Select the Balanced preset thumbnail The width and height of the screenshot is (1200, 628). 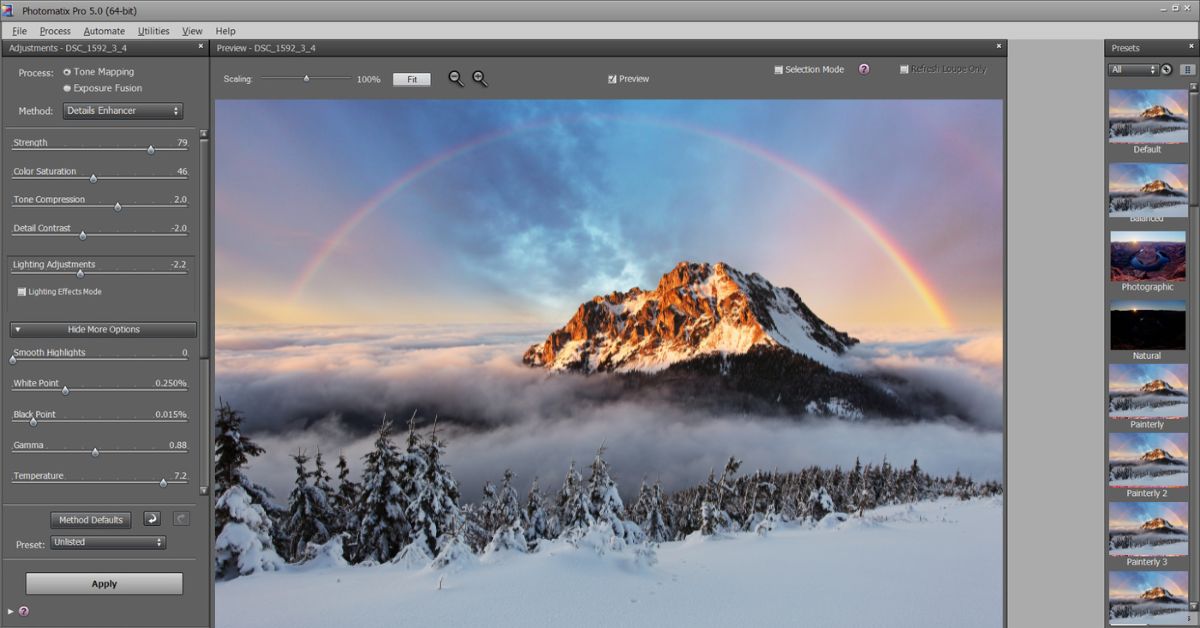tap(1147, 190)
